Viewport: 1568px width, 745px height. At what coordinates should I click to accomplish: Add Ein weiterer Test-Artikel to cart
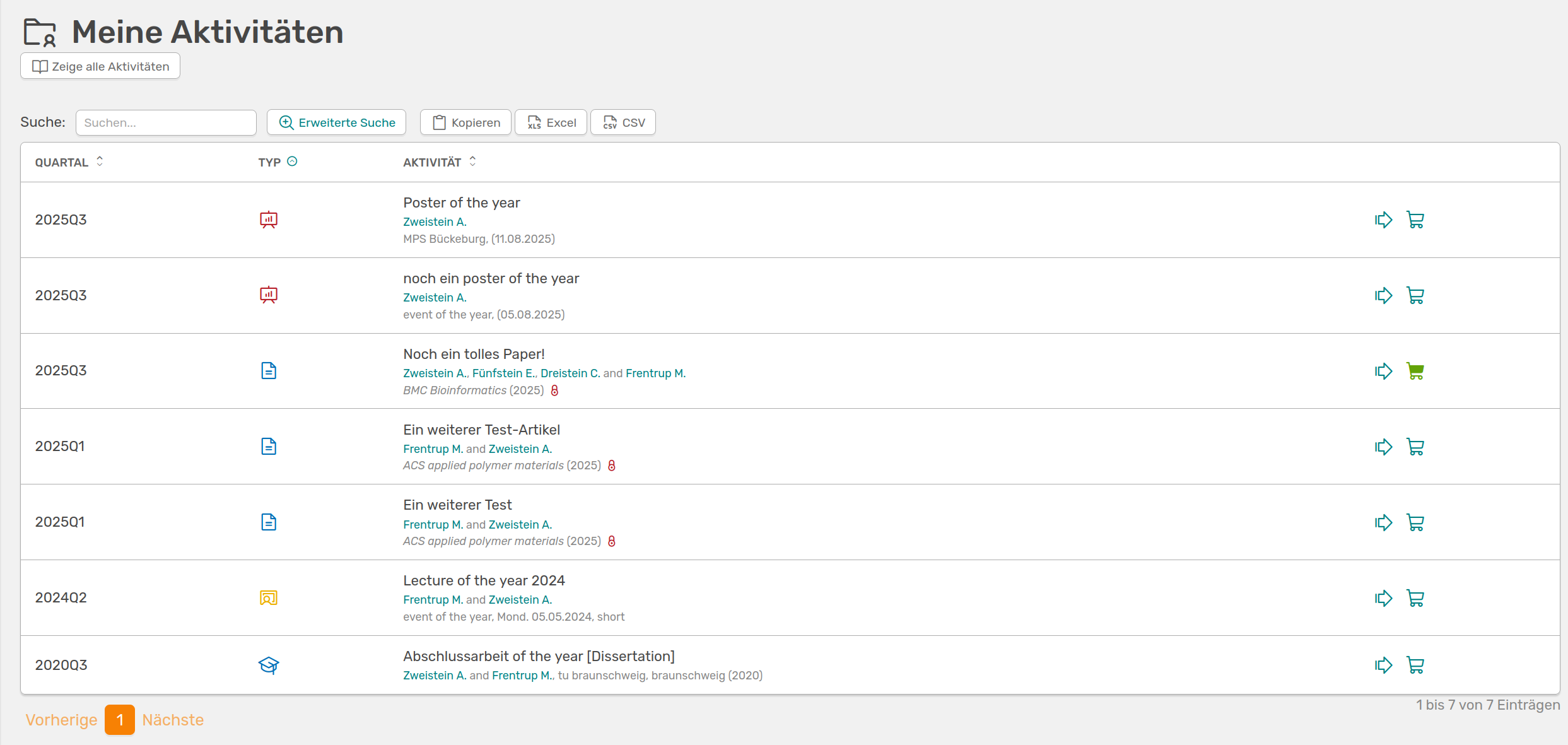[1415, 447]
